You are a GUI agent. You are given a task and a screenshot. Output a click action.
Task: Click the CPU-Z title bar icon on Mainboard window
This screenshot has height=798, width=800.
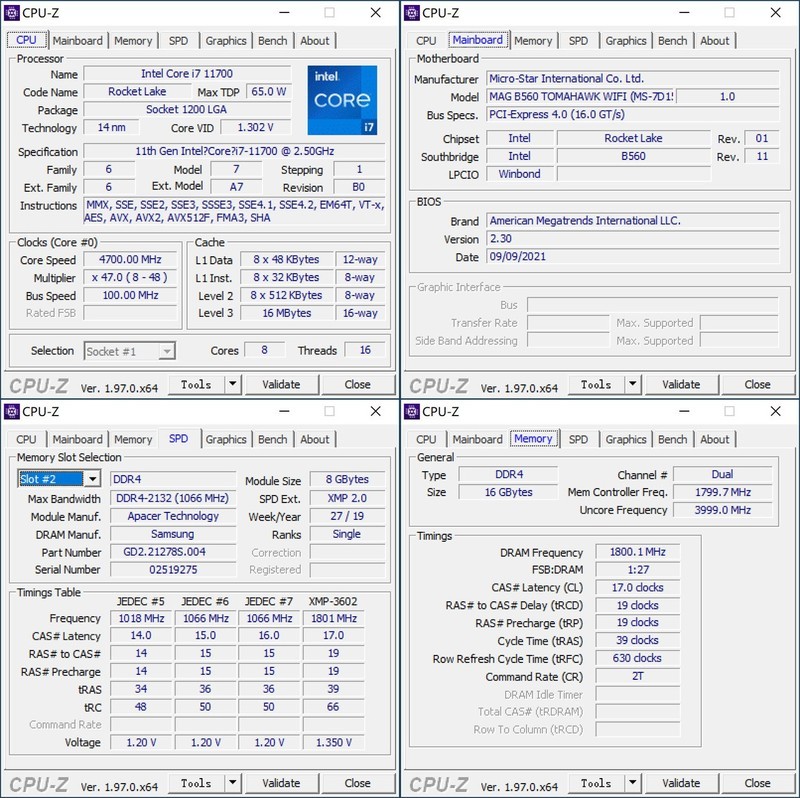(410, 13)
